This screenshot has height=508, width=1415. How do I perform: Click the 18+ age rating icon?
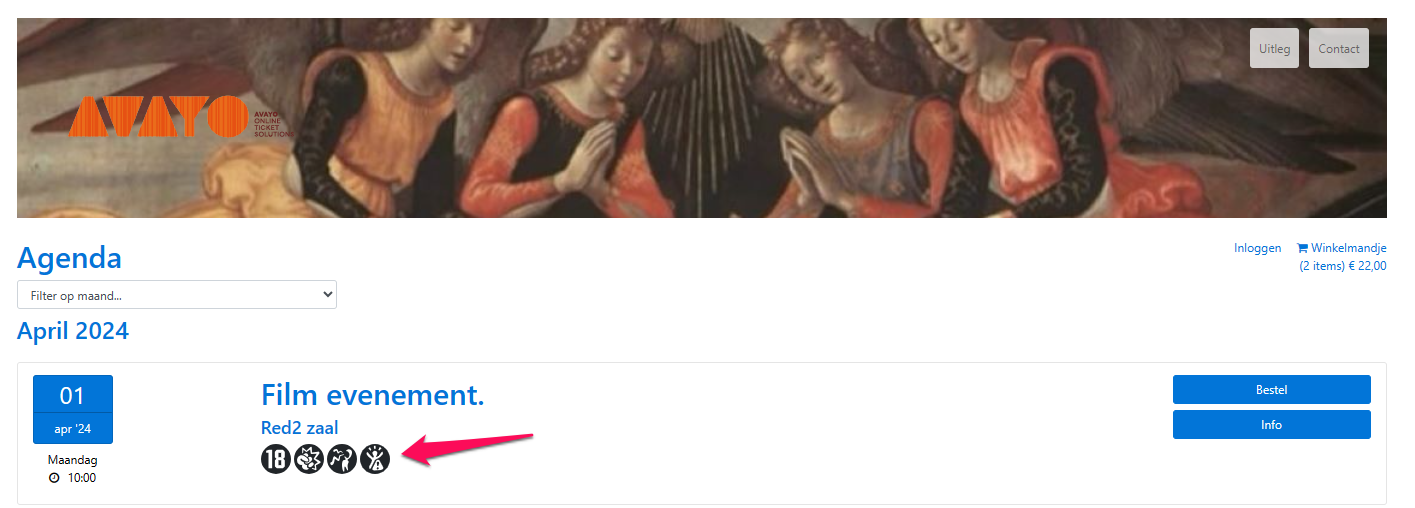tap(276, 459)
